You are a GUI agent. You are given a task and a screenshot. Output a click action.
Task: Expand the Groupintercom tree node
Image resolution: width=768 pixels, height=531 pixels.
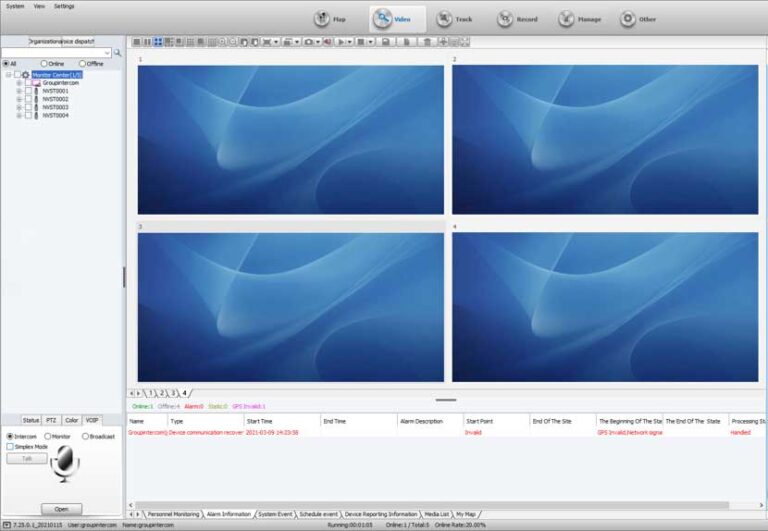[x=19, y=83]
